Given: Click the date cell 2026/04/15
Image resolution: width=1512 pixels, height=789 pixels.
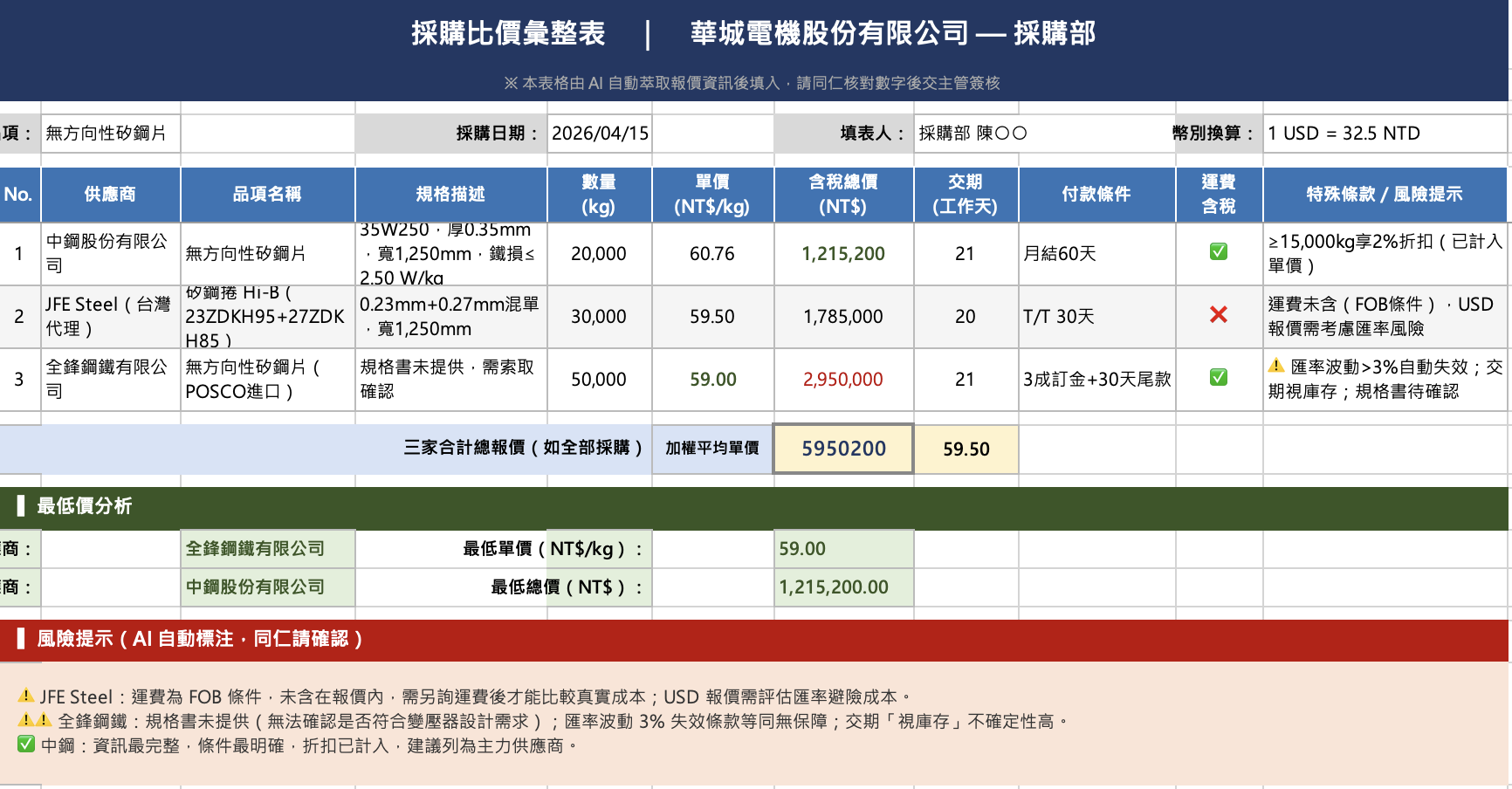Looking at the screenshot, I should pos(600,134).
